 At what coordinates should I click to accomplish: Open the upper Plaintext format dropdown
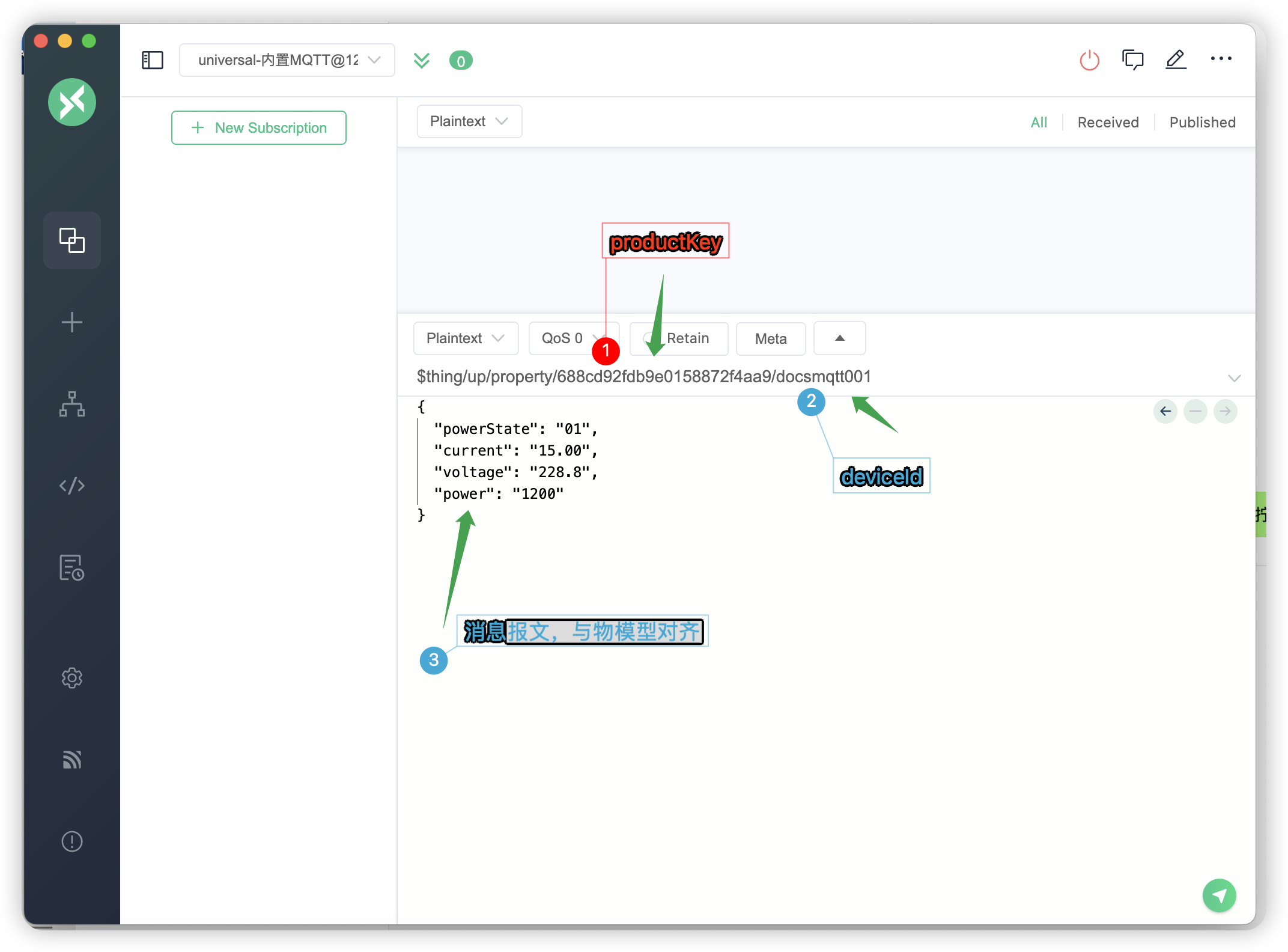(469, 121)
